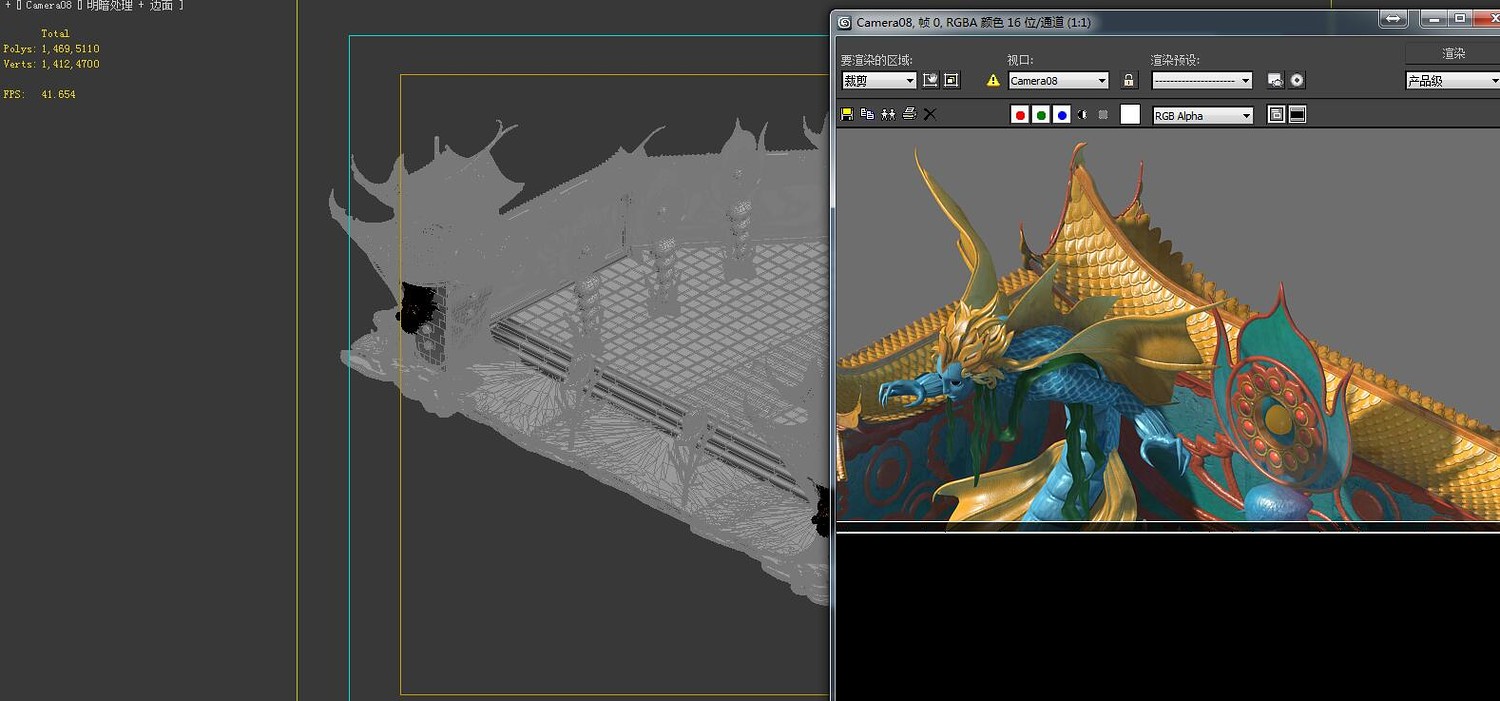This screenshot has height=701, width=1500.
Task: Click the render window title bar icon
Action: (x=845, y=22)
